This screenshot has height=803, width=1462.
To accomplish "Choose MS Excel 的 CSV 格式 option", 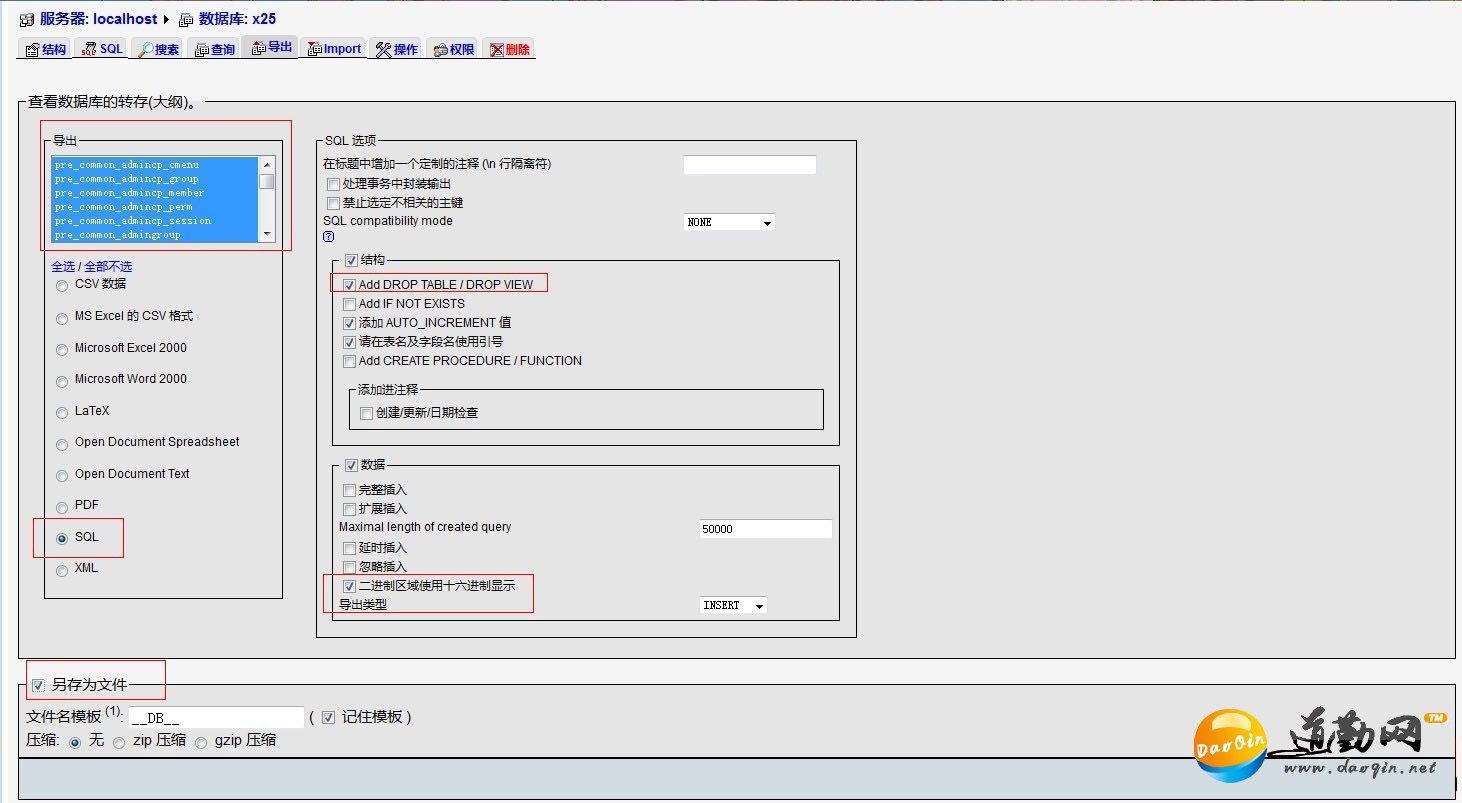I will coord(63,318).
